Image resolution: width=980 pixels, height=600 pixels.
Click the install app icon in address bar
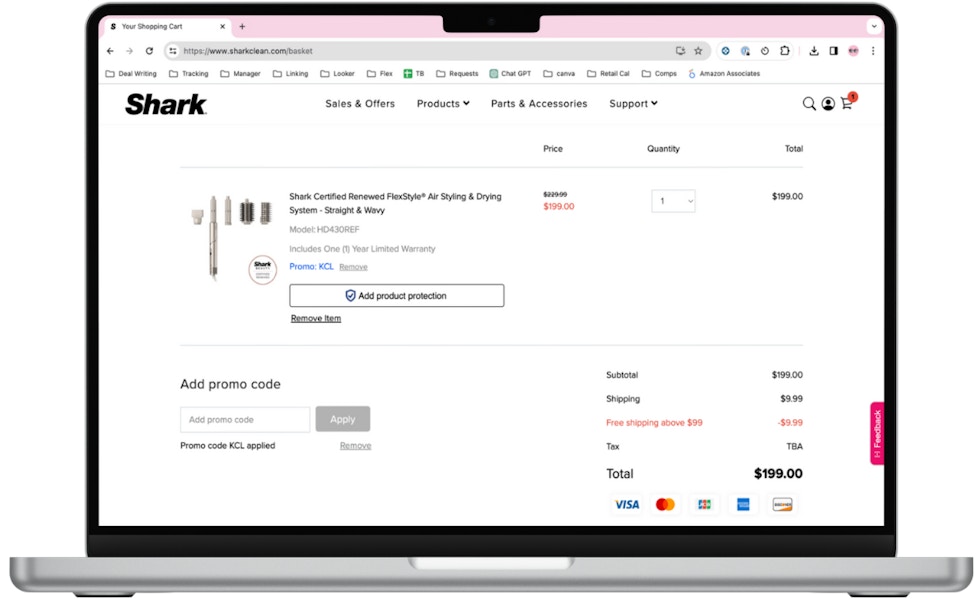[680, 51]
